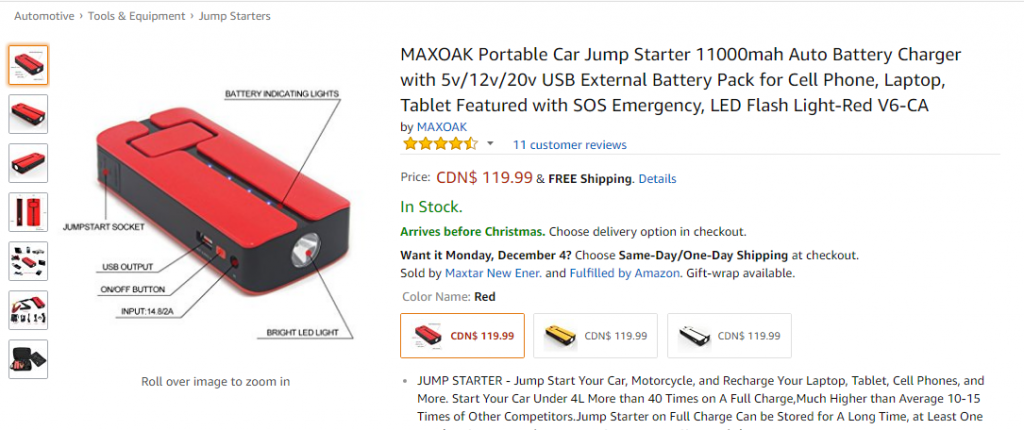Open FREE Shipping Details link

[657, 179]
